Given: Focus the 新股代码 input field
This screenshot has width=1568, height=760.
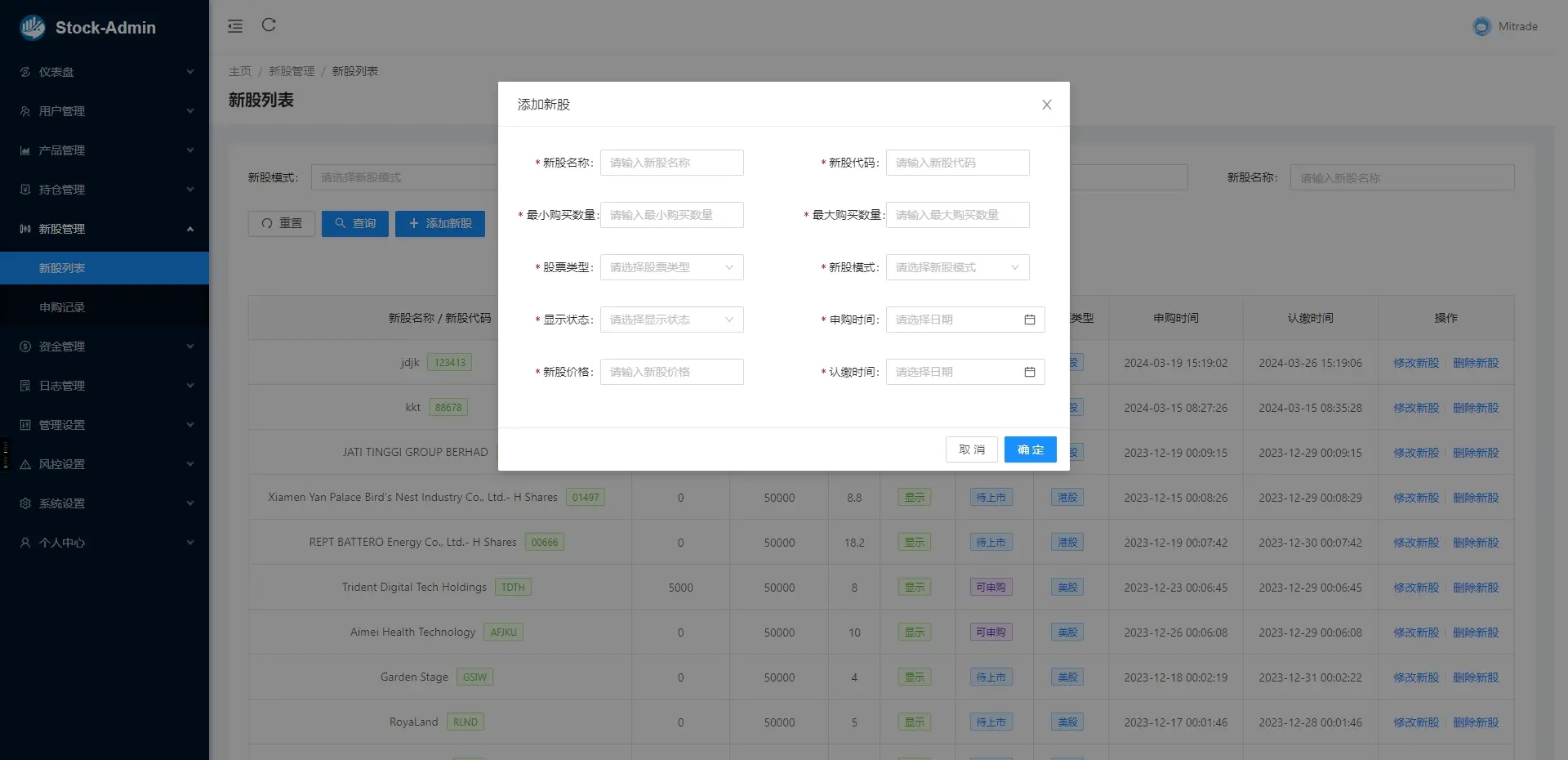Looking at the screenshot, I should pyautogui.click(x=957, y=163).
